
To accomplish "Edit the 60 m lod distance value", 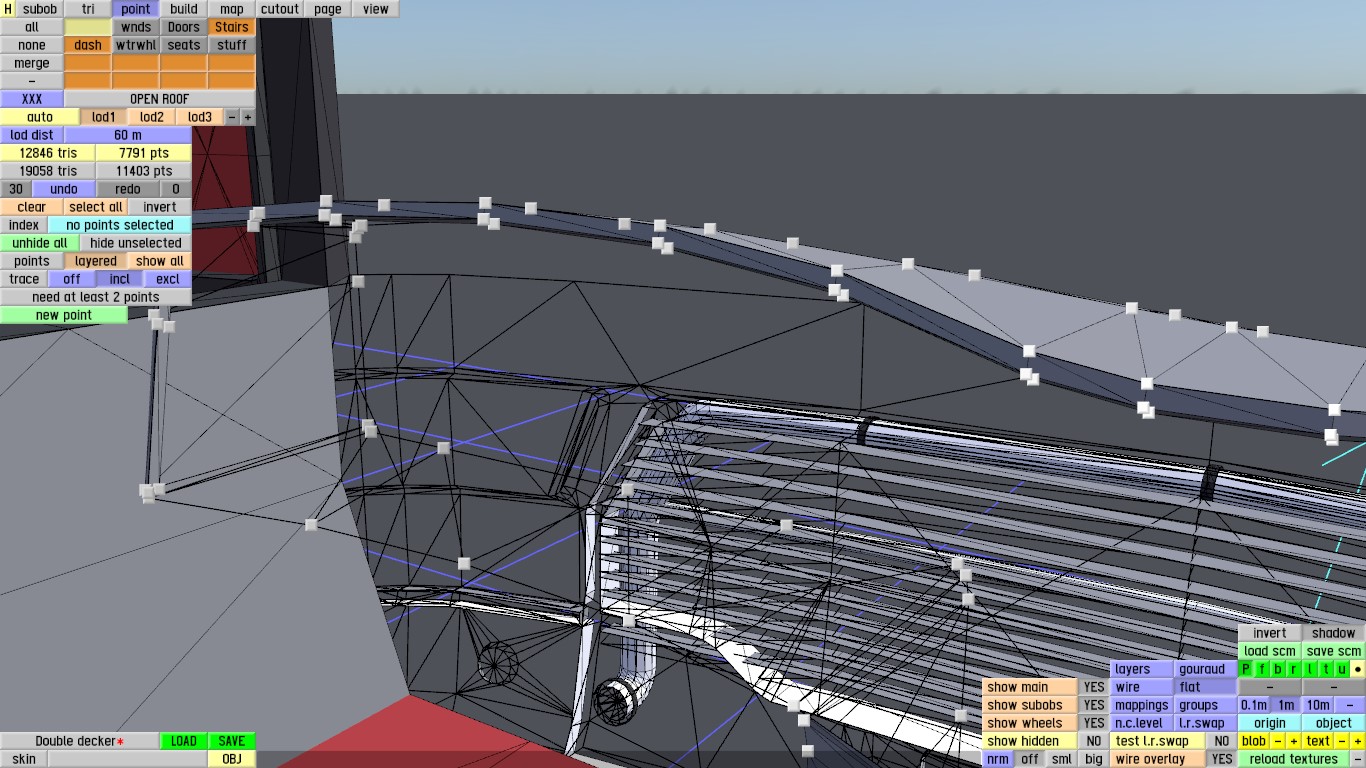I will [128, 135].
